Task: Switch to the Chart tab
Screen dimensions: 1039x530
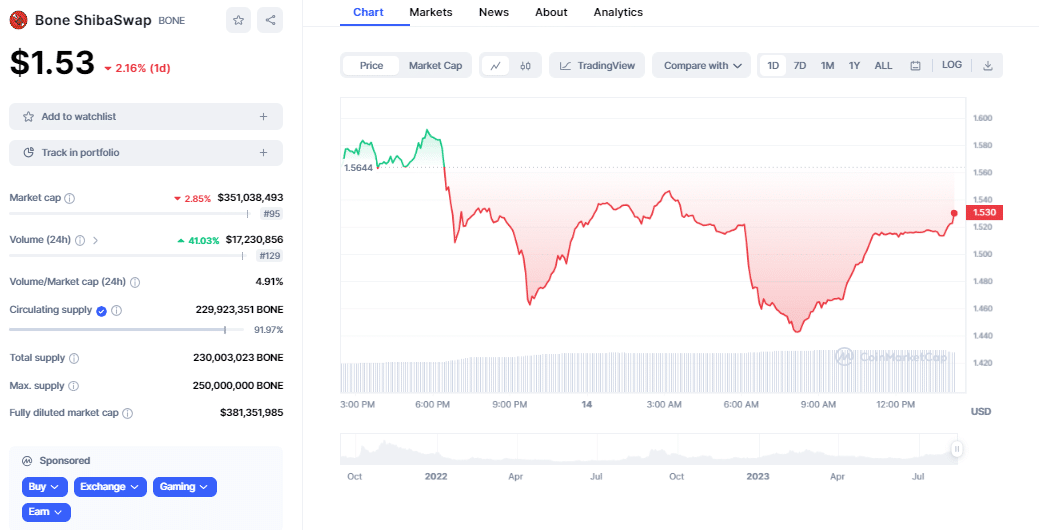Action: [368, 12]
